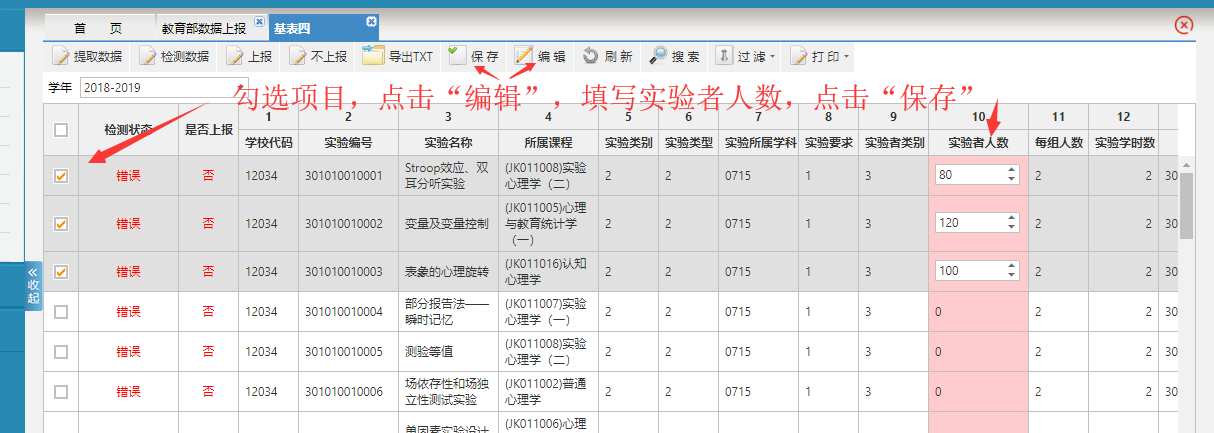Click the 上报 upload icon
This screenshot has height=433, width=1214.
coord(236,56)
